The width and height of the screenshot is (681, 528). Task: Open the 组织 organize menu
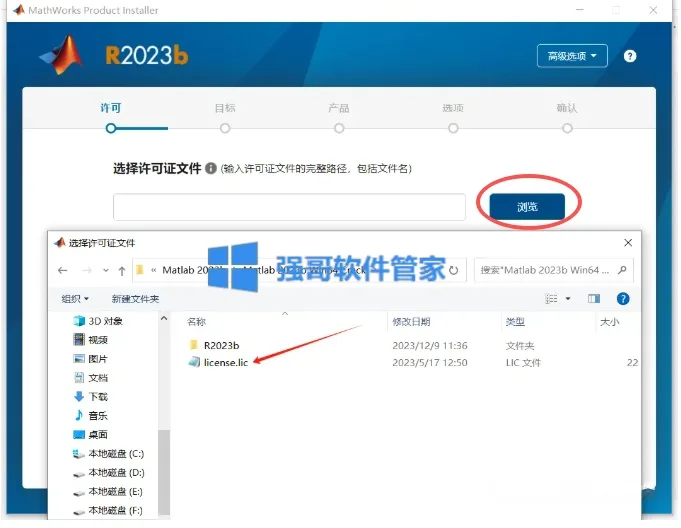(x=75, y=299)
